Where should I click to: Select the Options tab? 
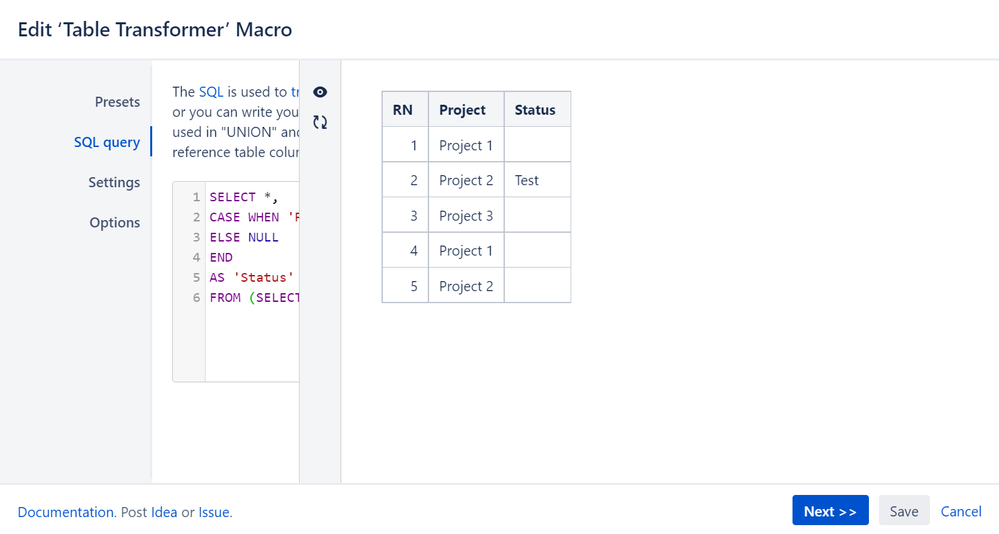pos(115,222)
